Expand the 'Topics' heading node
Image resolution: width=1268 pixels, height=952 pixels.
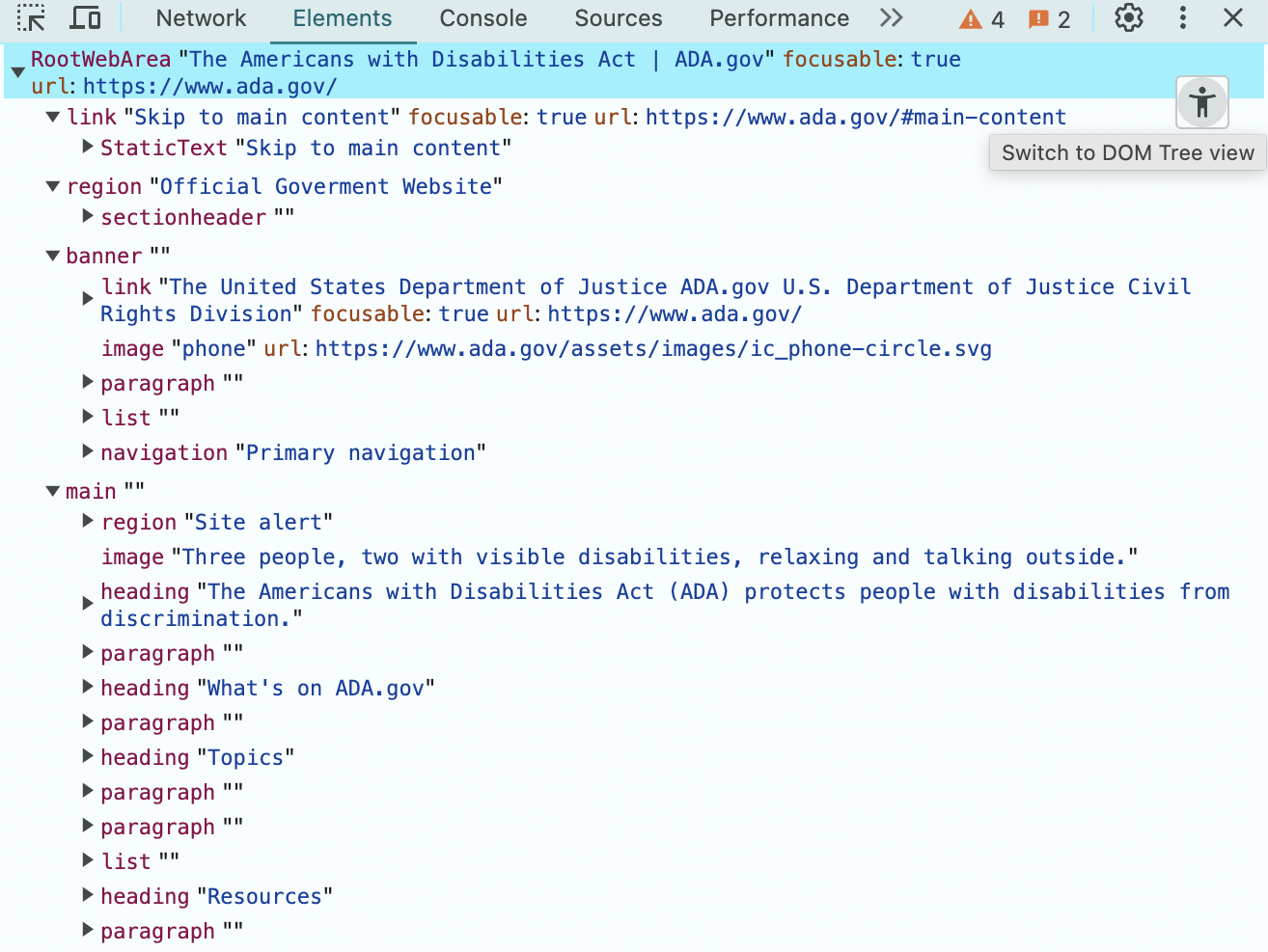click(88, 756)
